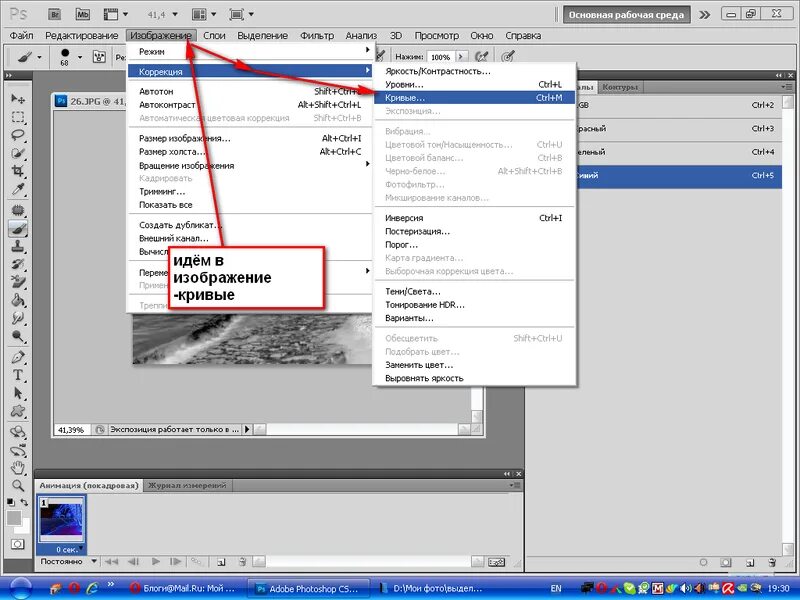Open Mini Bridge panel
This screenshot has height=600, width=800.
coord(83,14)
